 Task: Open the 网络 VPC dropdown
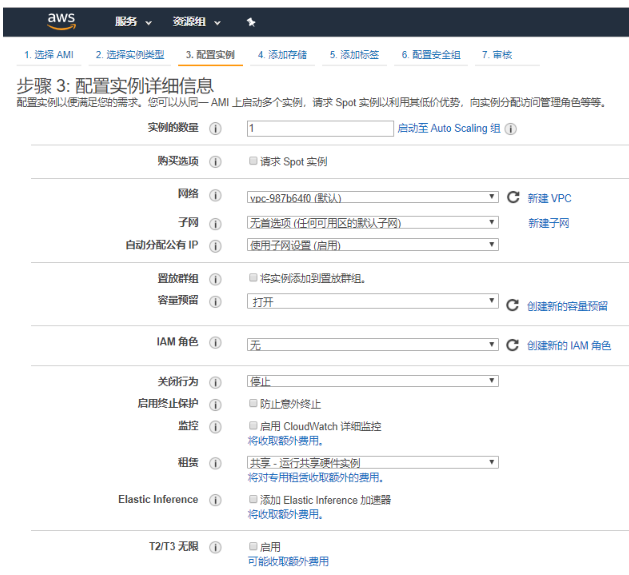(x=373, y=197)
